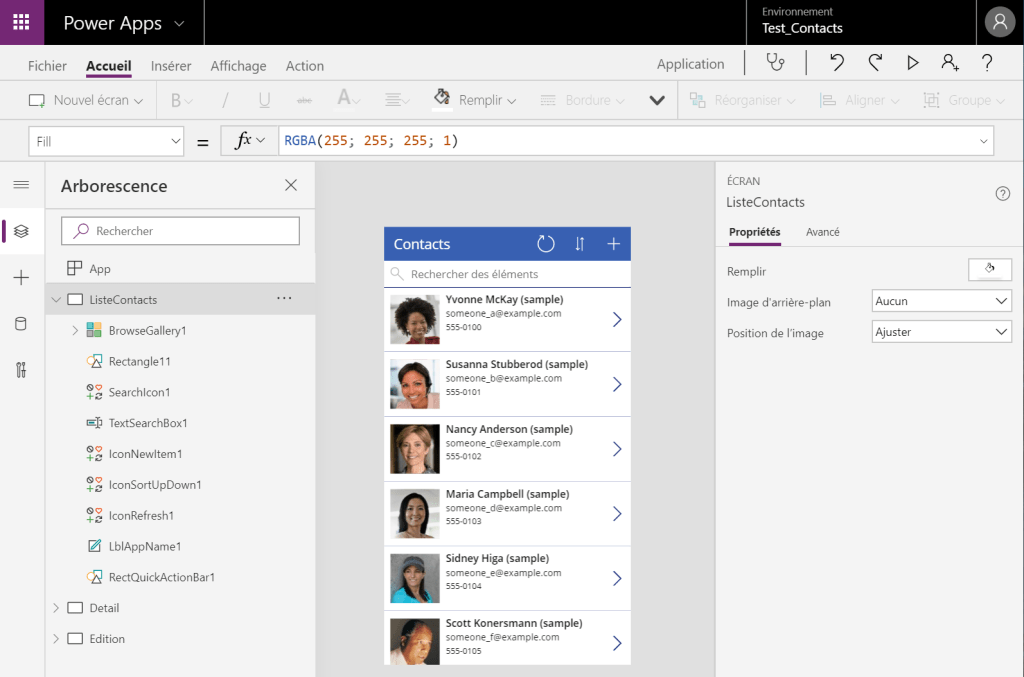Screen dimensions: 1024x677
Task: Click the refresh icon in Contacts header
Action: coord(545,244)
